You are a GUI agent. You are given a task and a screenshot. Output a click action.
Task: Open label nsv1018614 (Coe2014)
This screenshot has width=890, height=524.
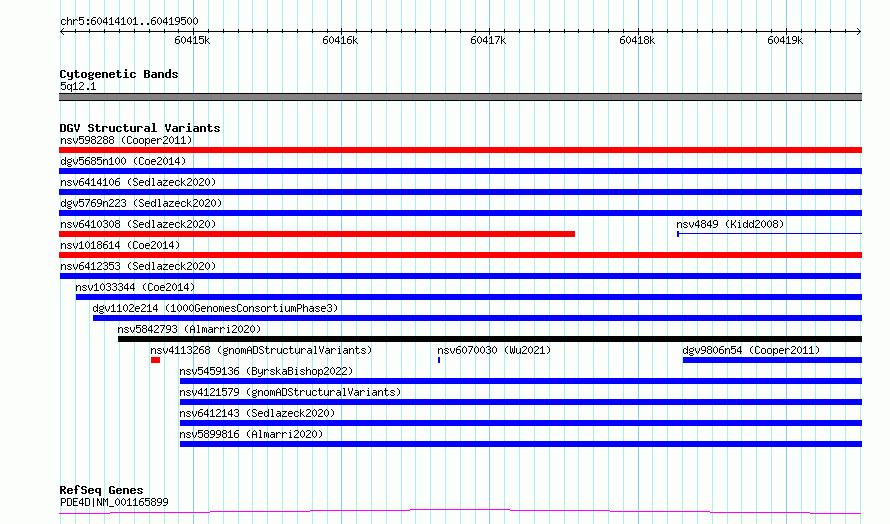click(x=120, y=245)
